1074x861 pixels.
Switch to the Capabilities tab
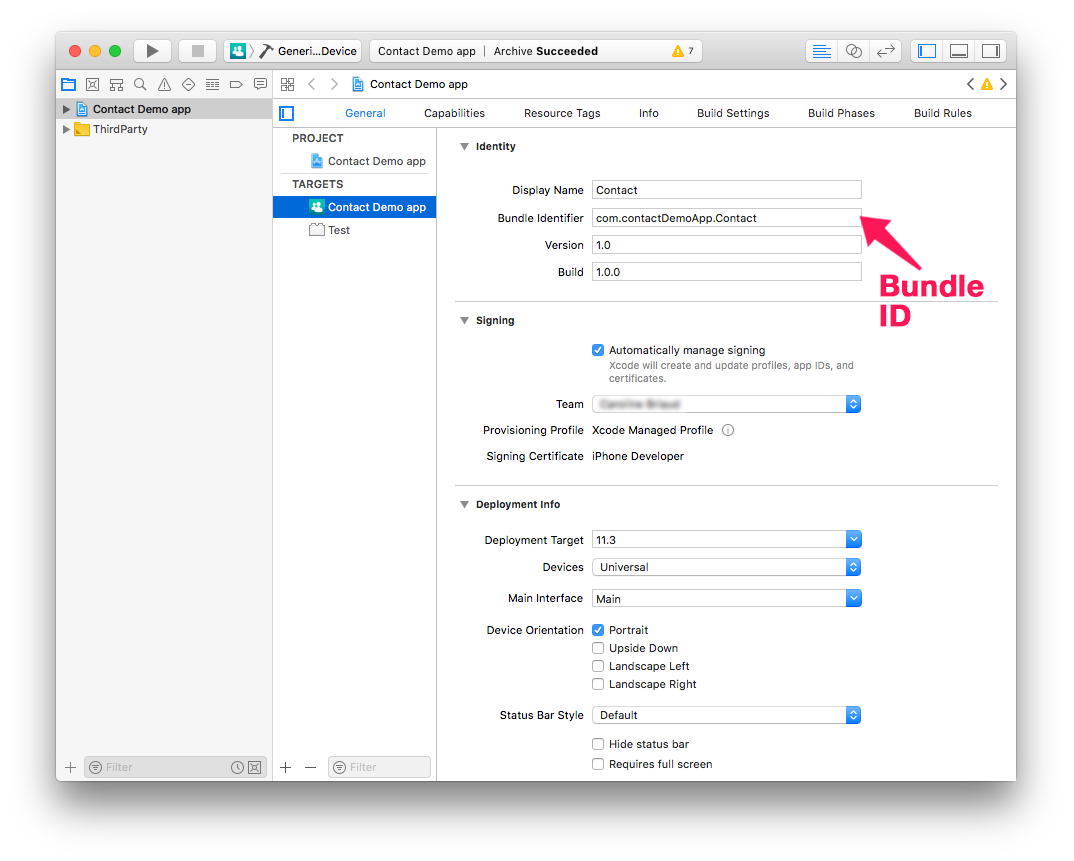(454, 113)
